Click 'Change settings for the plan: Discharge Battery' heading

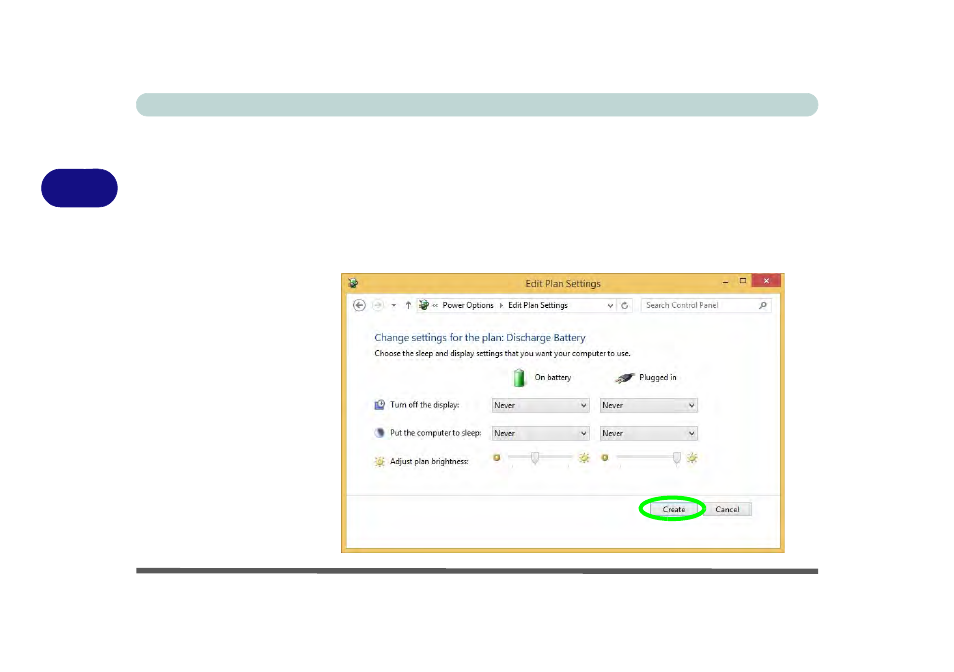(479, 338)
